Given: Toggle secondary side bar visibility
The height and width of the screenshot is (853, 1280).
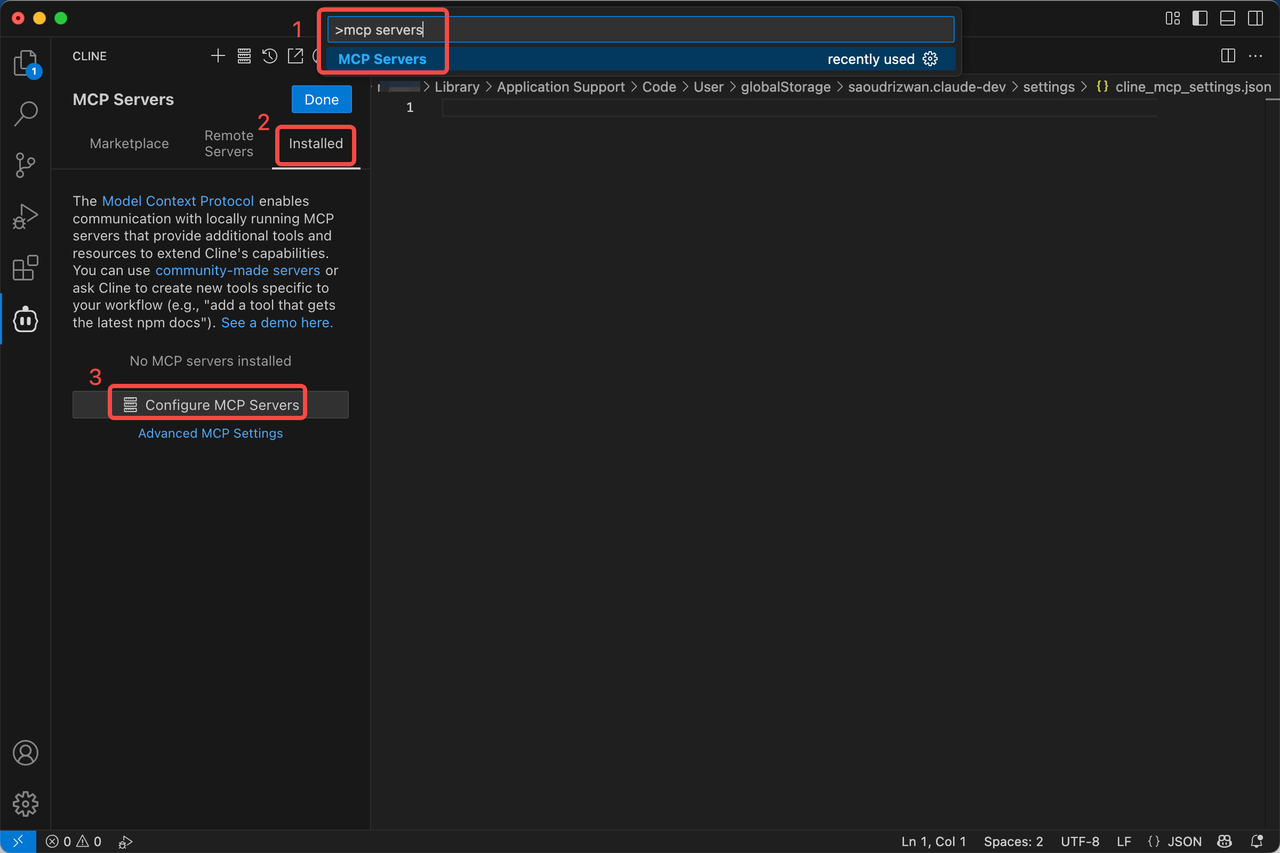Looking at the screenshot, I should pos(1255,18).
